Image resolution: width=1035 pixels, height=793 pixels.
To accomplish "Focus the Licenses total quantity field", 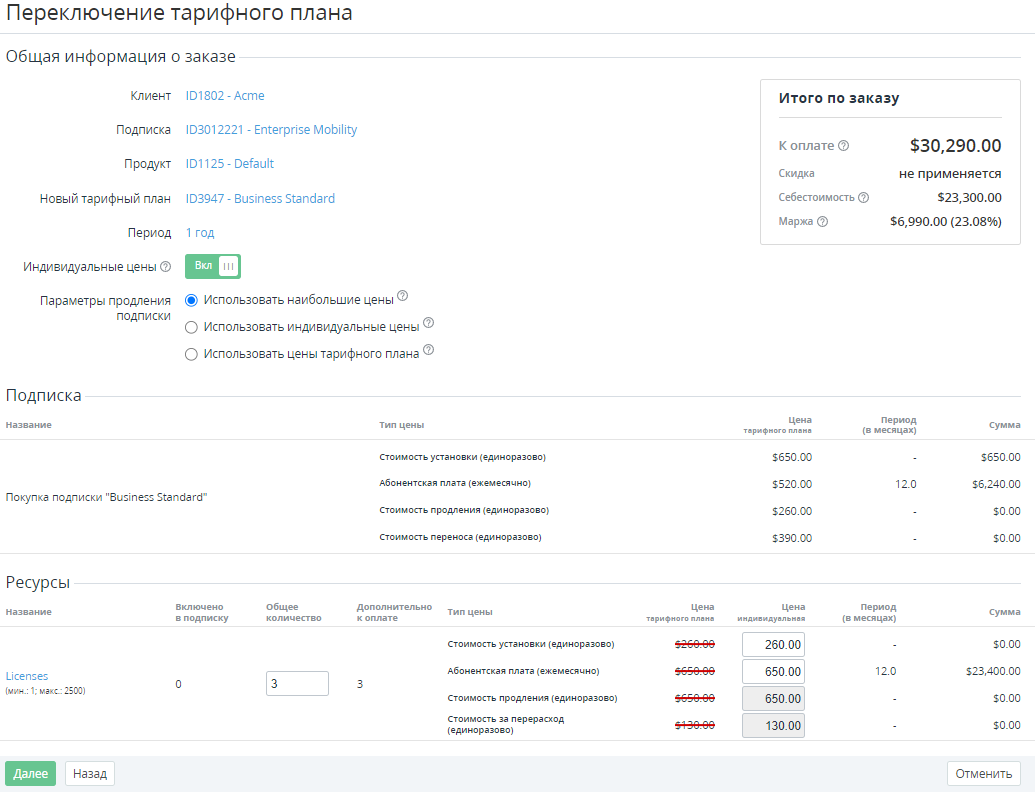I will tap(297, 683).
